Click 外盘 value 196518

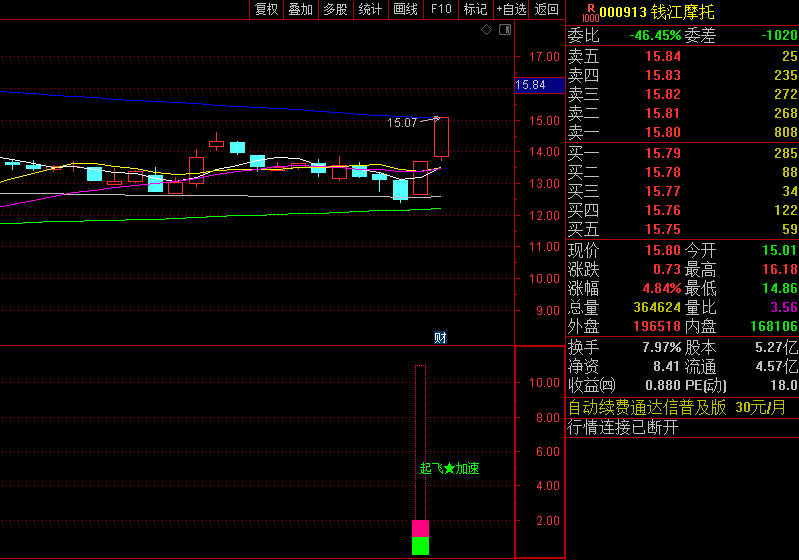click(657, 326)
